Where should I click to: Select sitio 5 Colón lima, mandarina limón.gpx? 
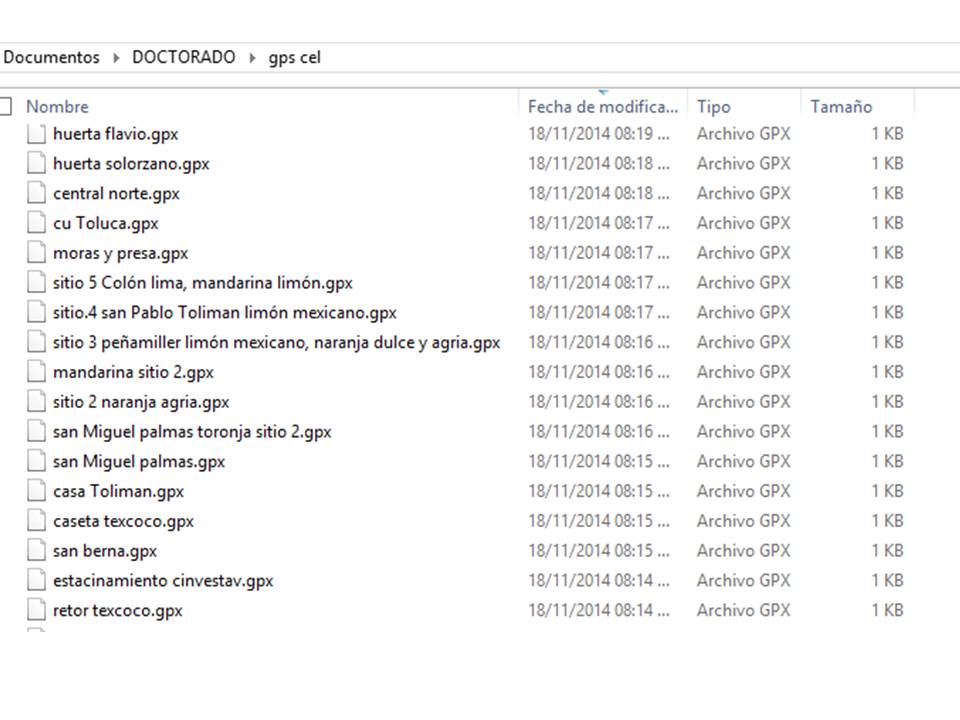[x=202, y=283]
